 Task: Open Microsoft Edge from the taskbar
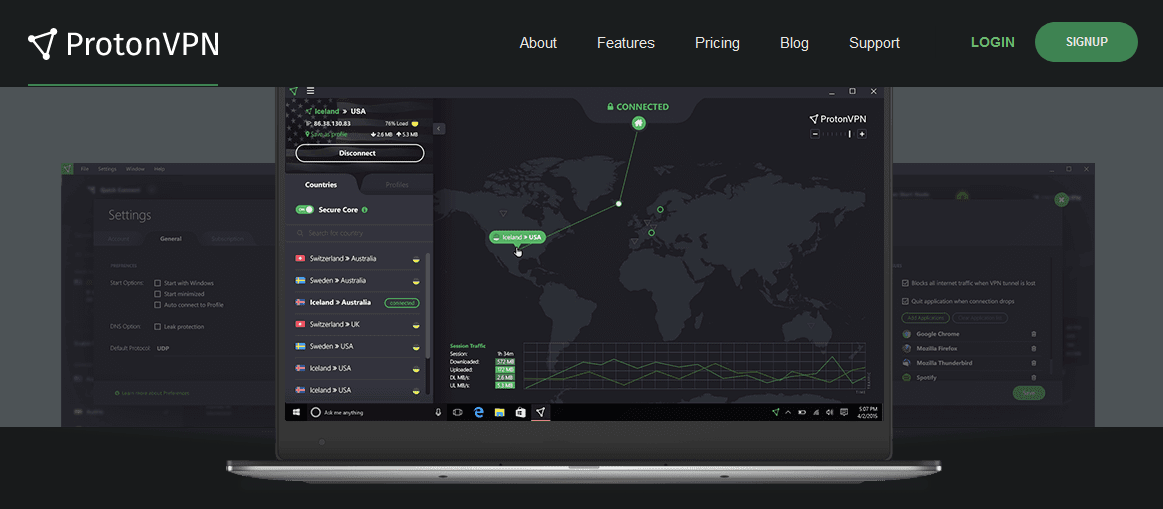(478, 413)
